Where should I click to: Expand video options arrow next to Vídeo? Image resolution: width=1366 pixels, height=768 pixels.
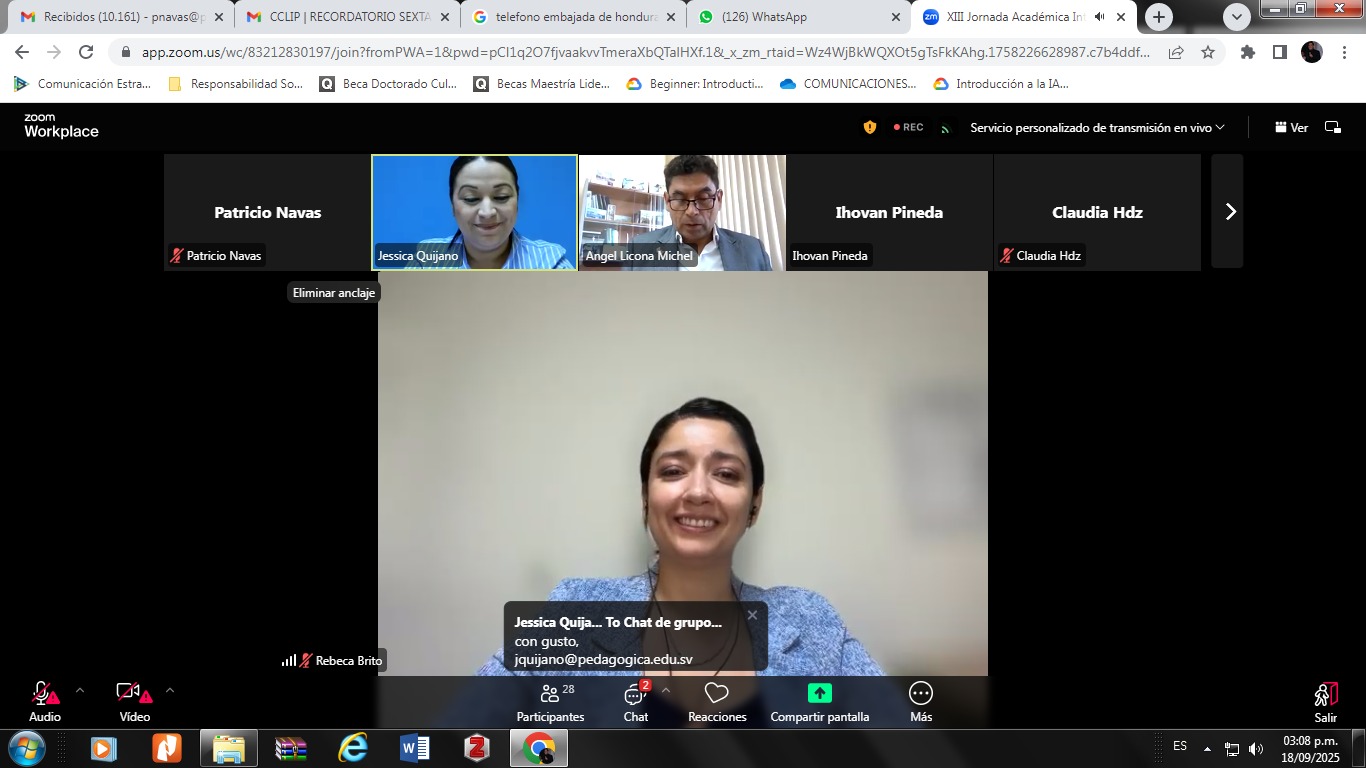click(169, 690)
